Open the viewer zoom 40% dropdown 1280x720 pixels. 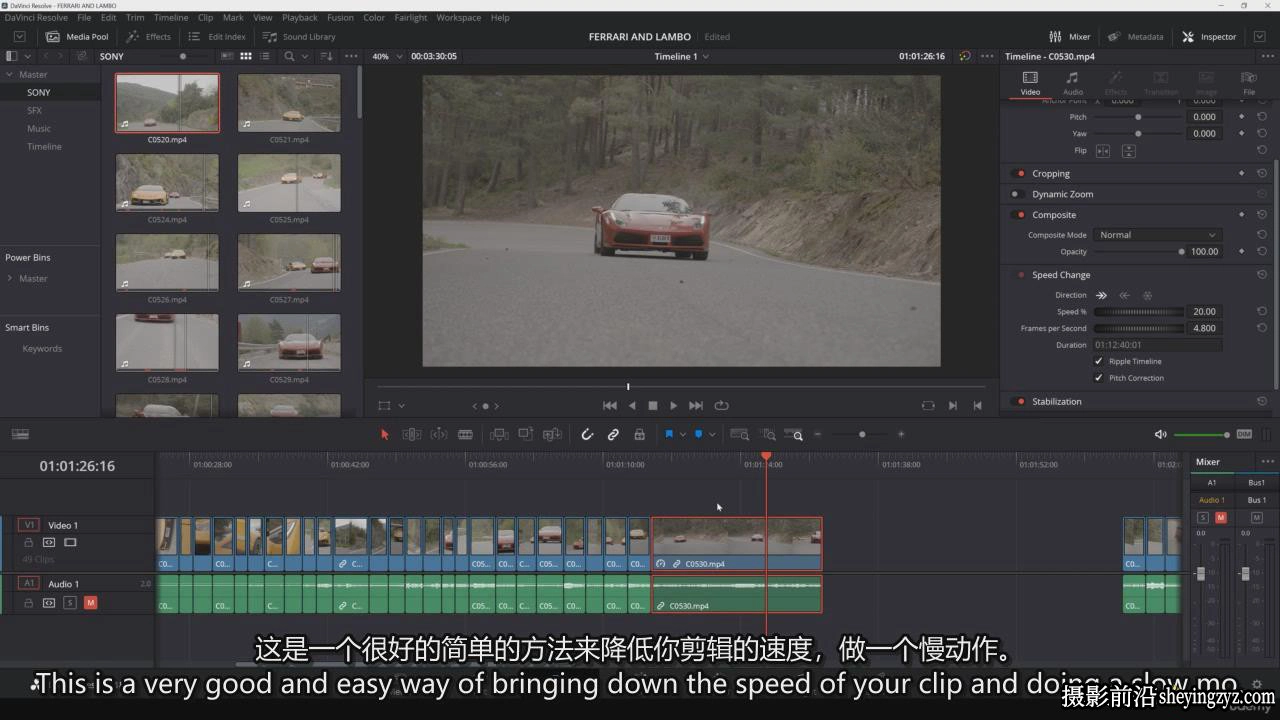point(387,56)
